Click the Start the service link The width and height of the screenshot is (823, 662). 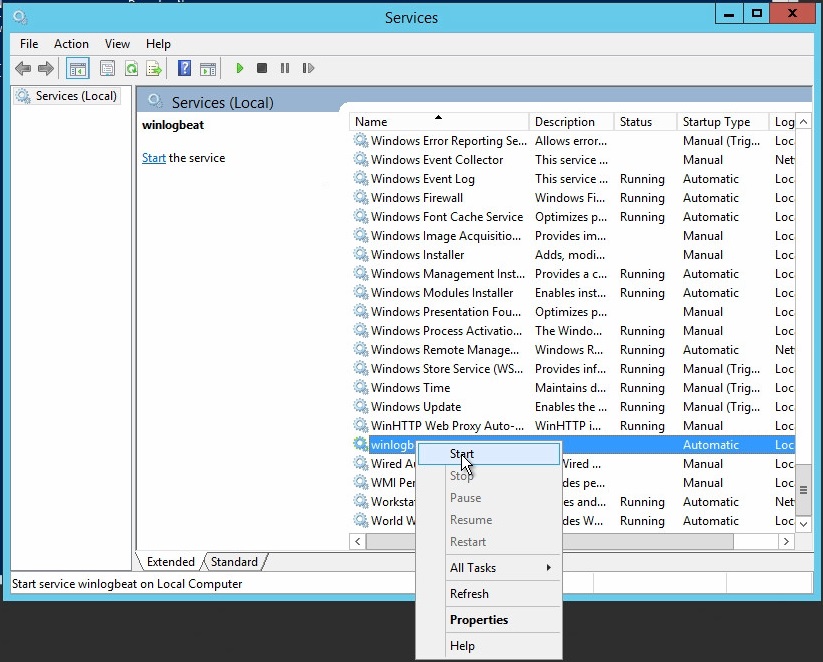[x=154, y=158]
